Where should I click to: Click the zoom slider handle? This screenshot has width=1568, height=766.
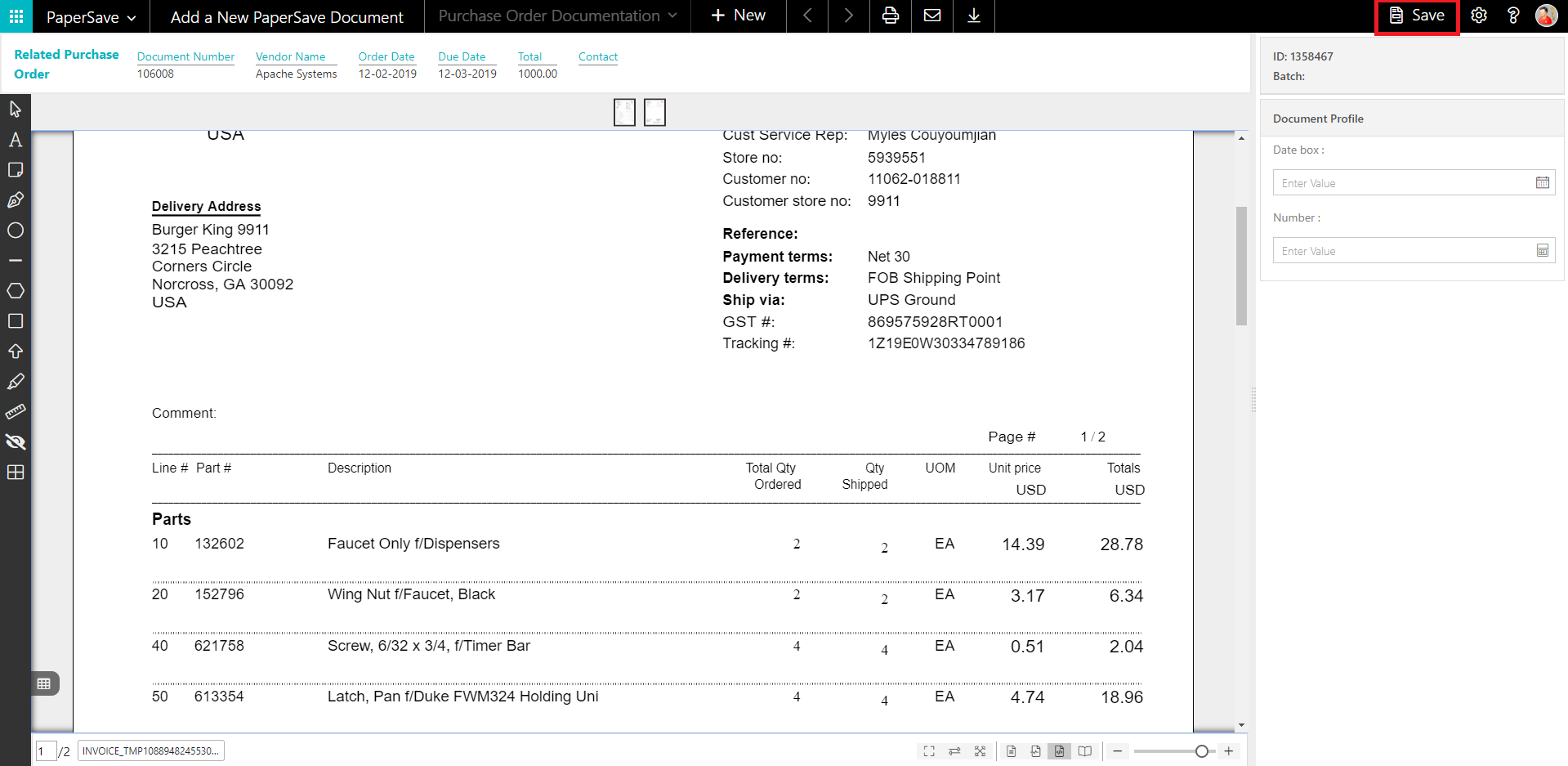click(1201, 751)
